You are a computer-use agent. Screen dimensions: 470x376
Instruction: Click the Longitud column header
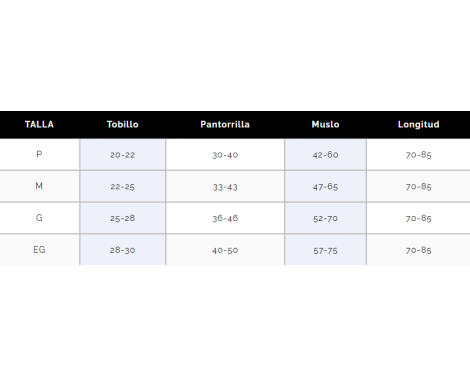[x=418, y=125]
